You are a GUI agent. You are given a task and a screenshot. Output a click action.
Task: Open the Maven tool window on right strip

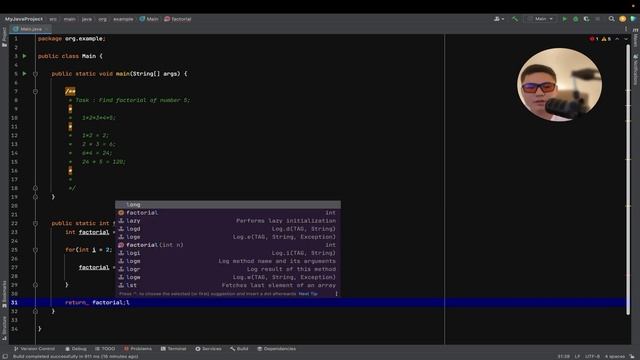636,38
